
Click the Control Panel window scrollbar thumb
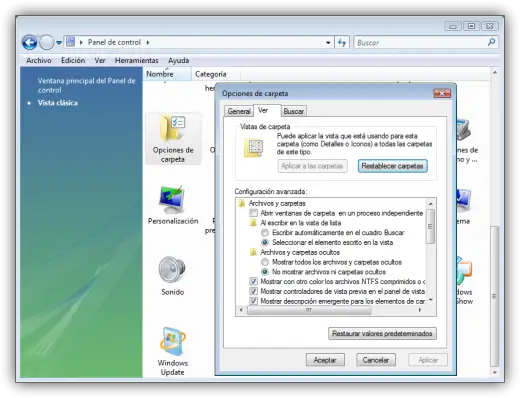[x=495, y=296]
